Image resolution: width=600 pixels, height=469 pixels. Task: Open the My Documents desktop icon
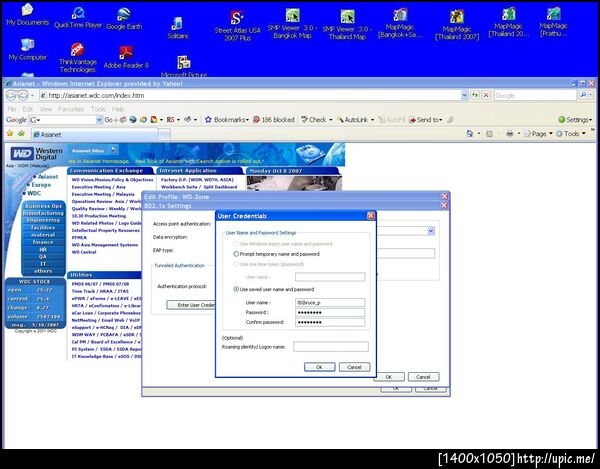27,15
